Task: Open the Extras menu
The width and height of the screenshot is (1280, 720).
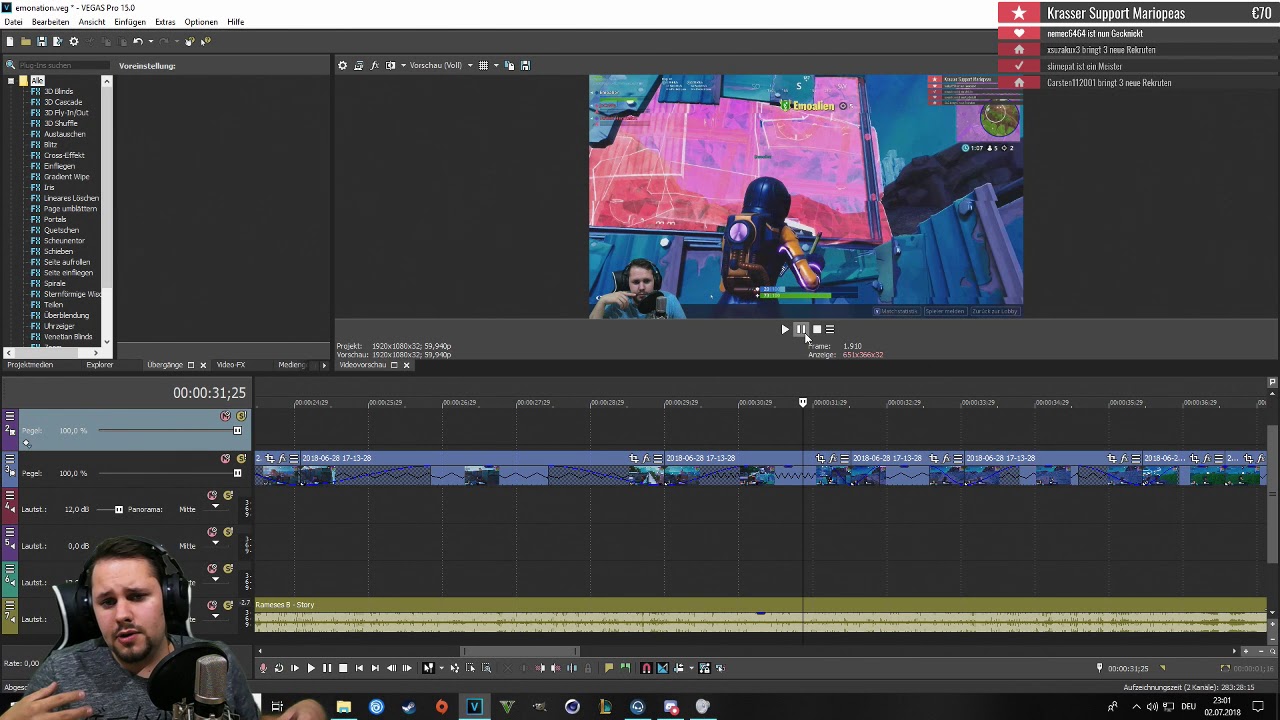Action: click(165, 22)
